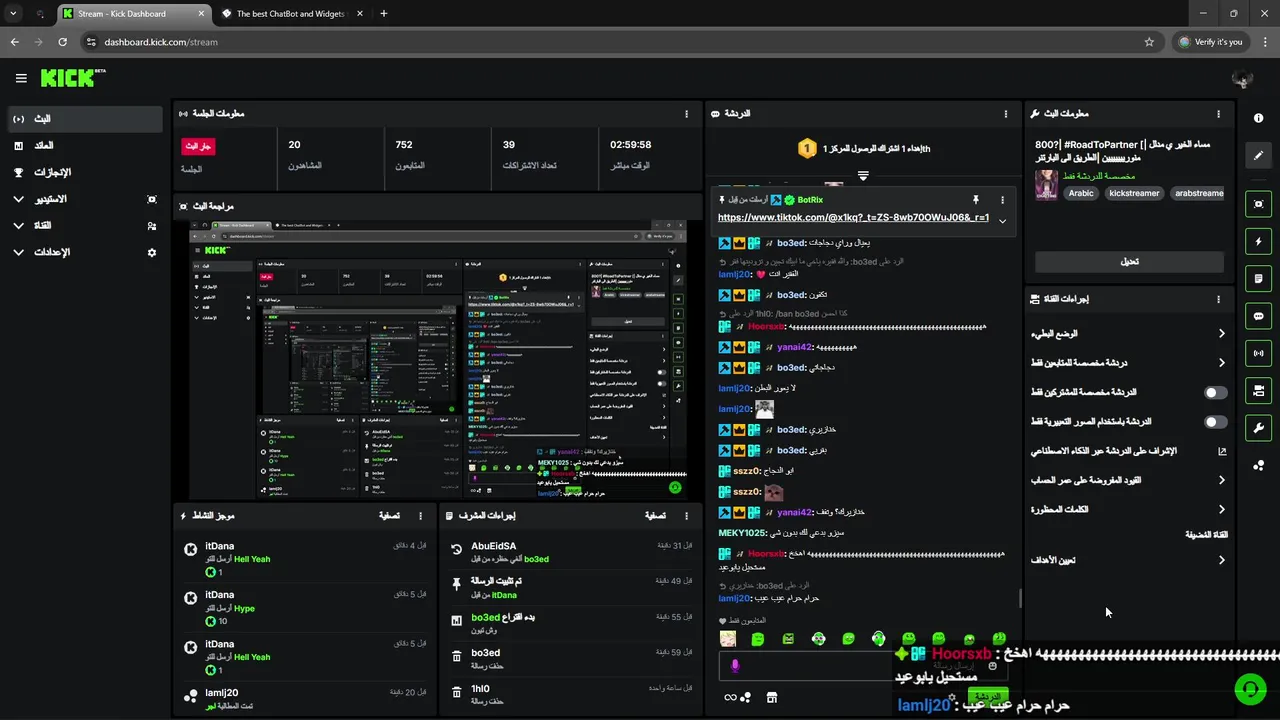This screenshot has width=1280, height=720.
Task: Open AI chat moderation external link
Action: click(x=1221, y=451)
